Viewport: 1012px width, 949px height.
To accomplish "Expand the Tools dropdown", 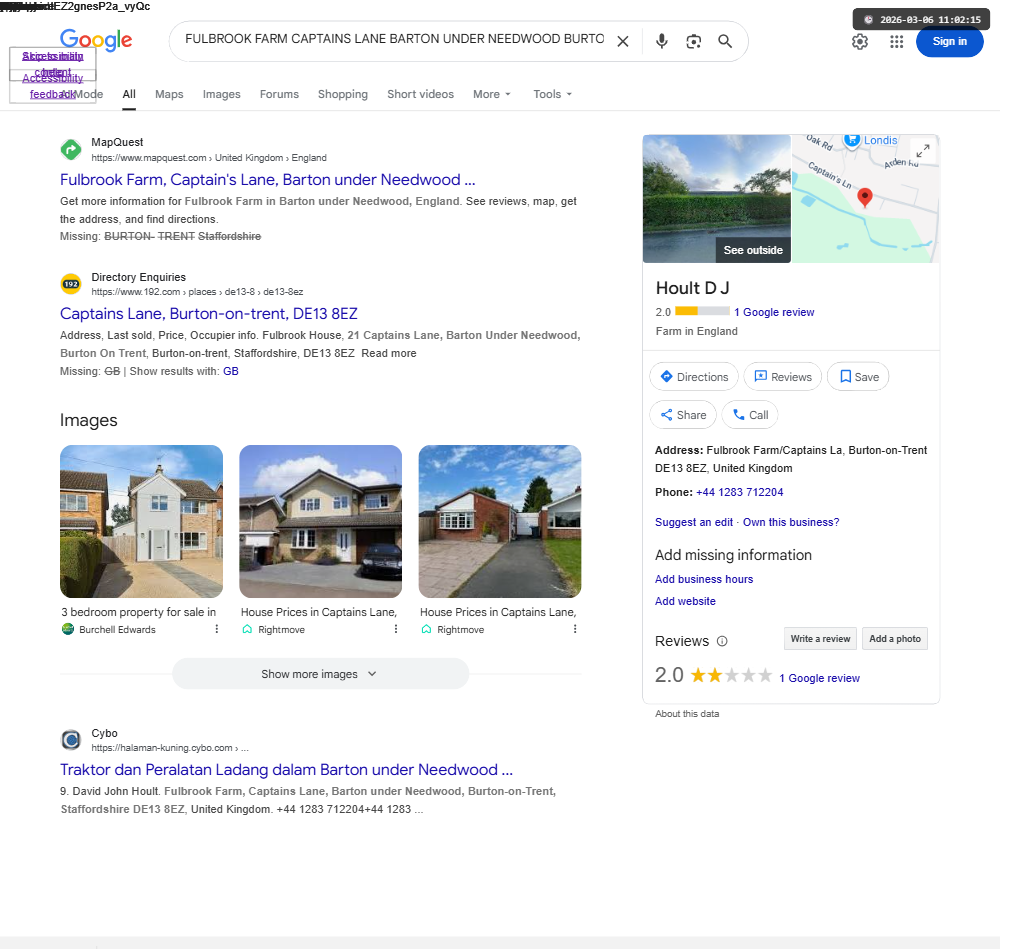I will click(552, 94).
